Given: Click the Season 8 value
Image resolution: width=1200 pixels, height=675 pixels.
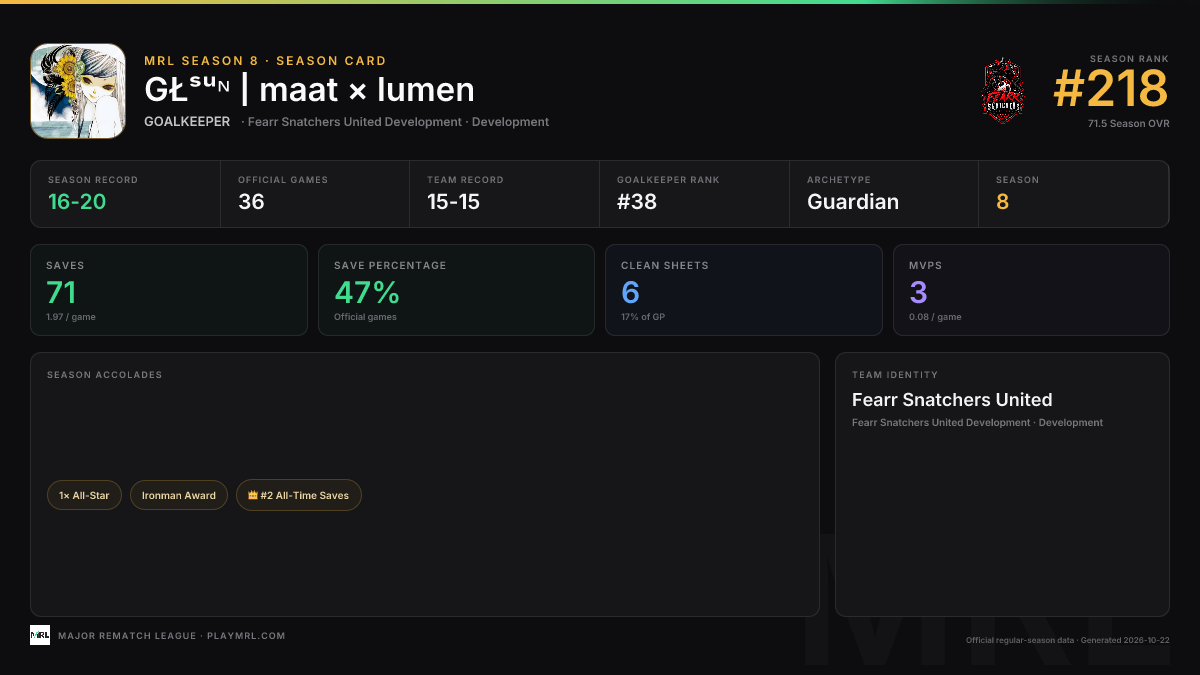Looking at the screenshot, I should (x=1002, y=202).
